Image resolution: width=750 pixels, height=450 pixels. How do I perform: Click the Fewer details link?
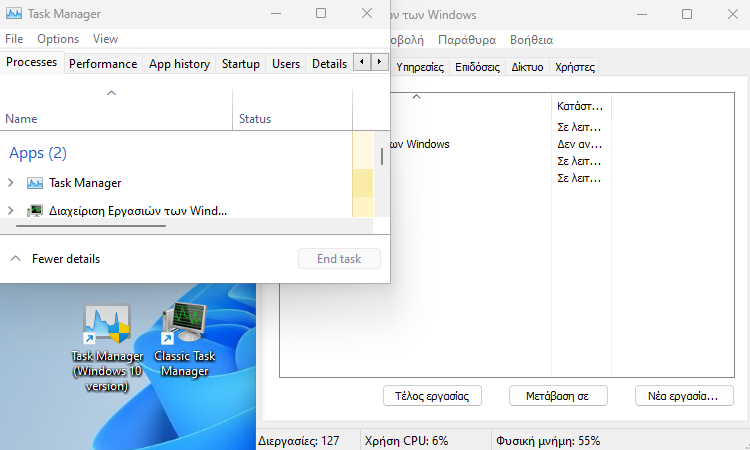tap(66, 259)
